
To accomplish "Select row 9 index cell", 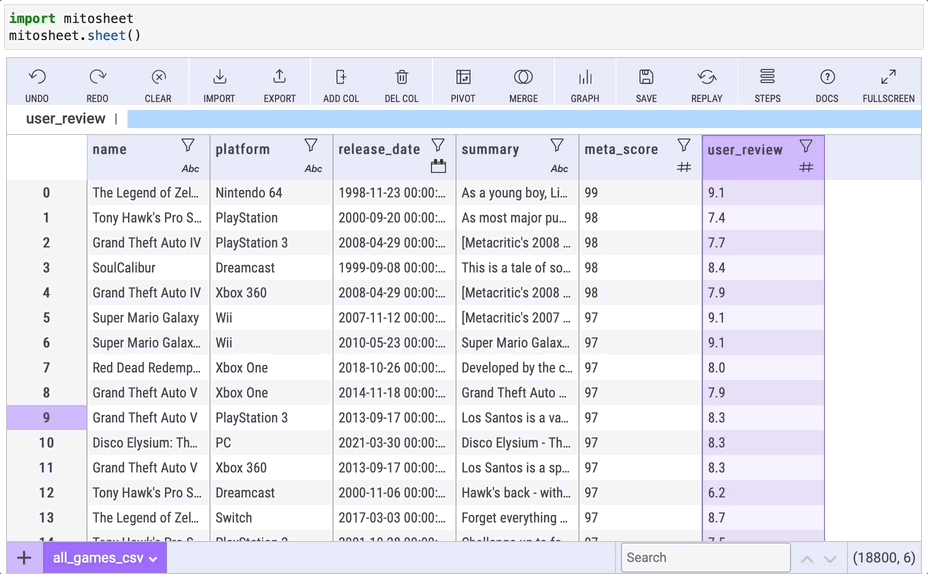I will coord(46,418).
